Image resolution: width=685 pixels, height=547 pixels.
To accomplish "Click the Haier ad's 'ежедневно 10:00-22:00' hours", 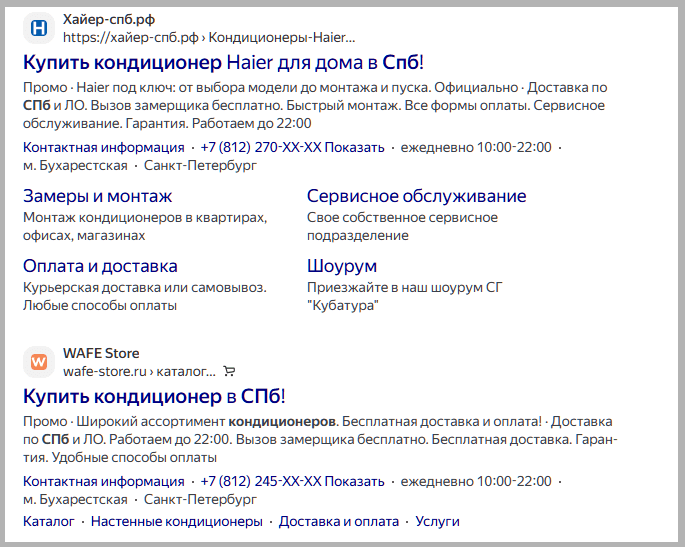I will [476, 148].
